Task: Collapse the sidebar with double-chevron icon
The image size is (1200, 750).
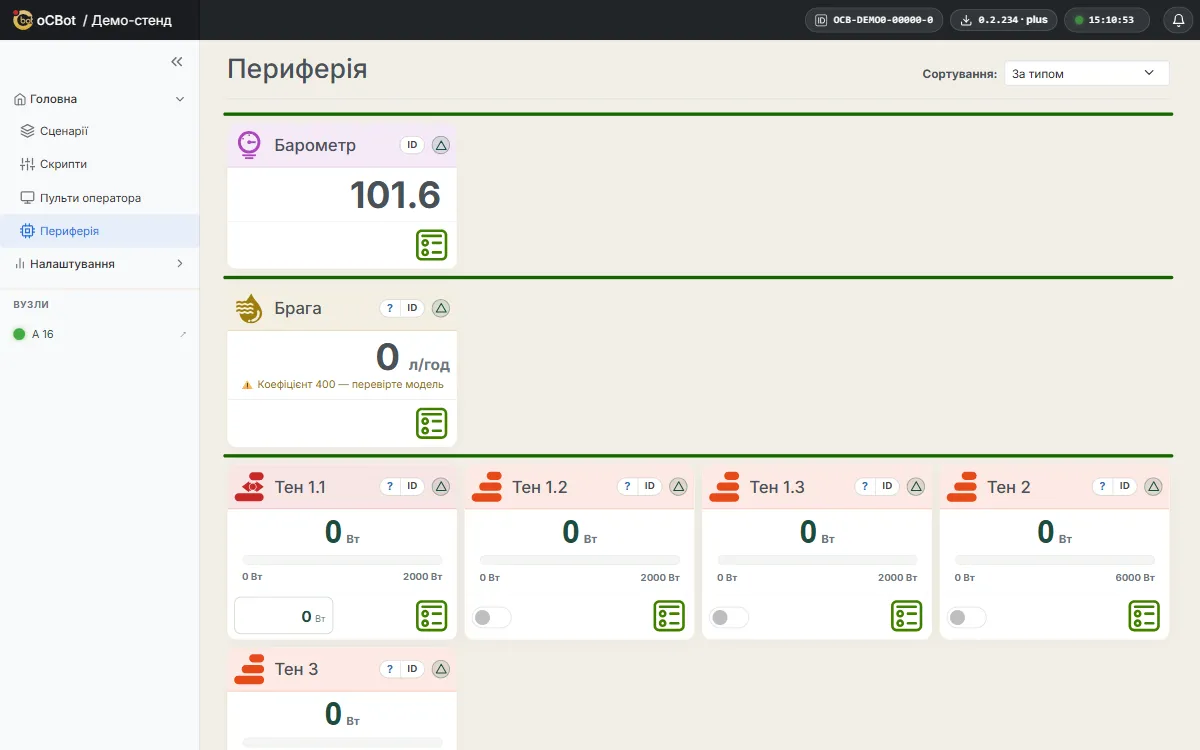Action: [177, 62]
